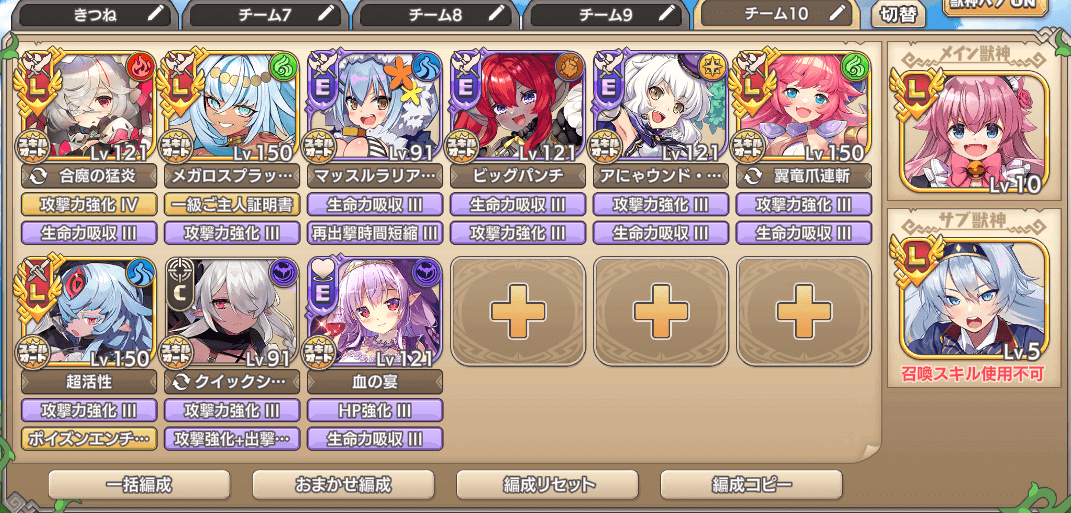Click the 編成コピー button
Image resolution: width=1071 pixels, height=513 pixels.
click(x=751, y=485)
